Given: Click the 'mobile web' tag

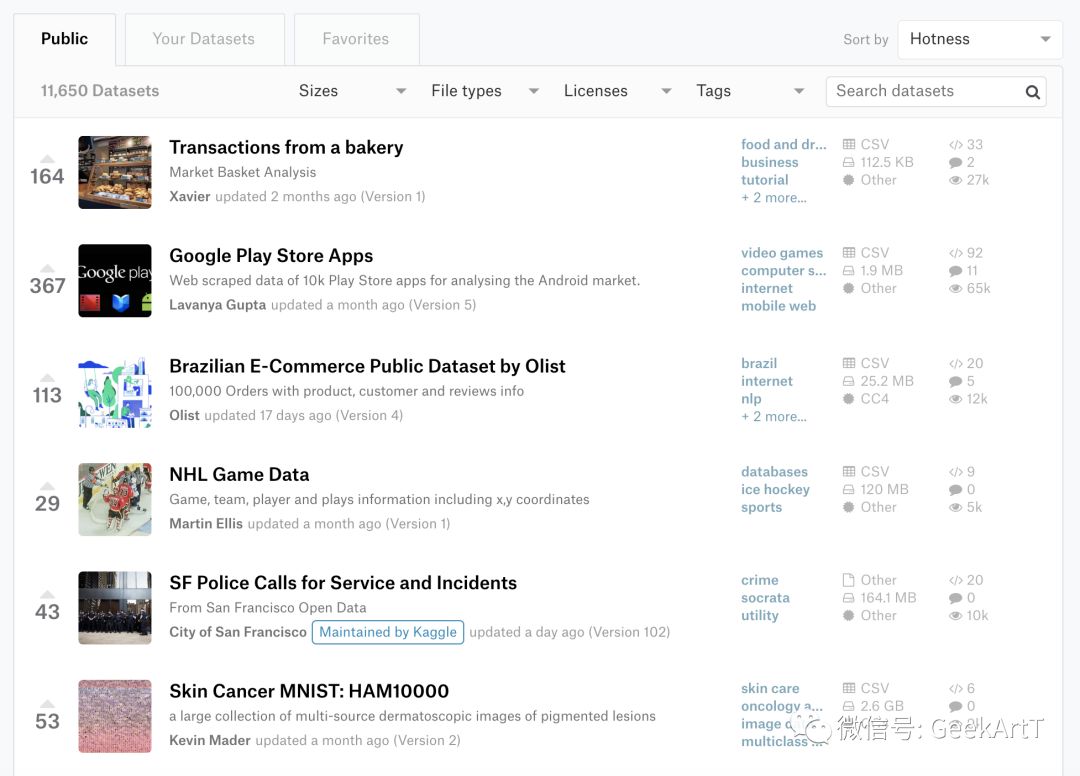Looking at the screenshot, I should pos(778,306).
